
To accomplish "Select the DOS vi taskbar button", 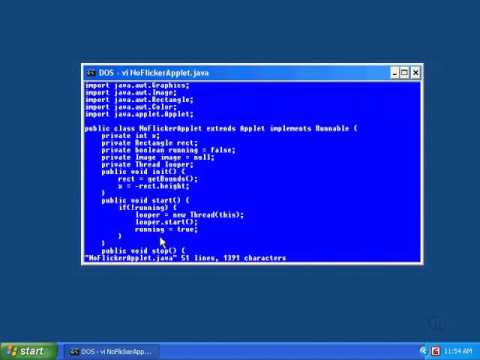I will [112, 351].
